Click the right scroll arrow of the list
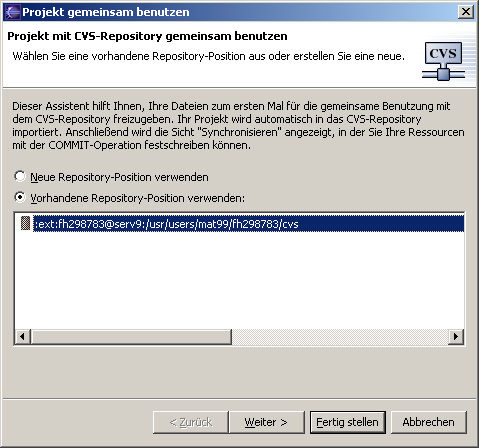The image size is (479, 448). pos(456,337)
